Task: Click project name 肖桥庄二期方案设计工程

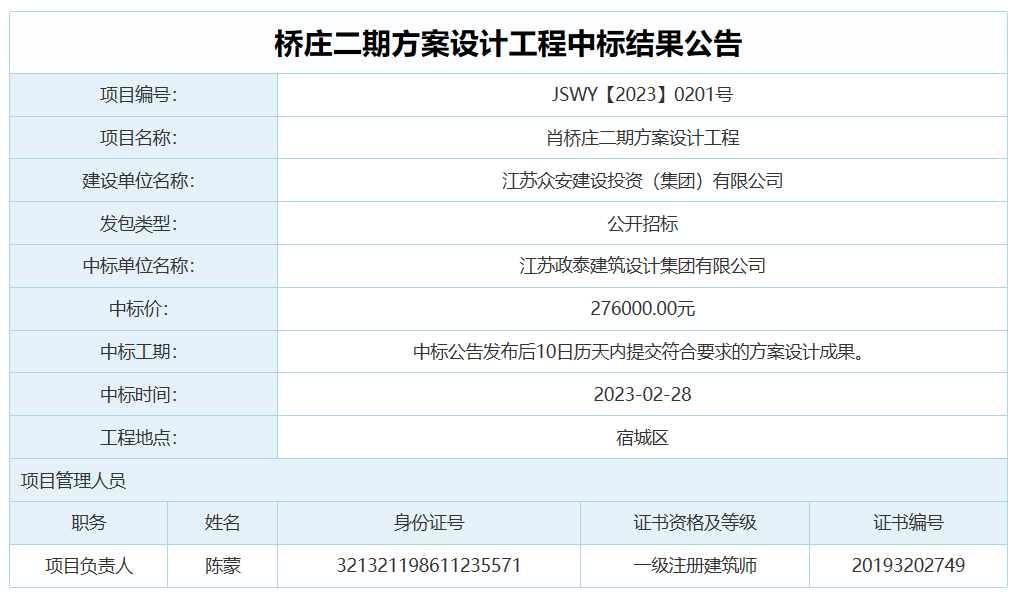Action: click(642, 138)
